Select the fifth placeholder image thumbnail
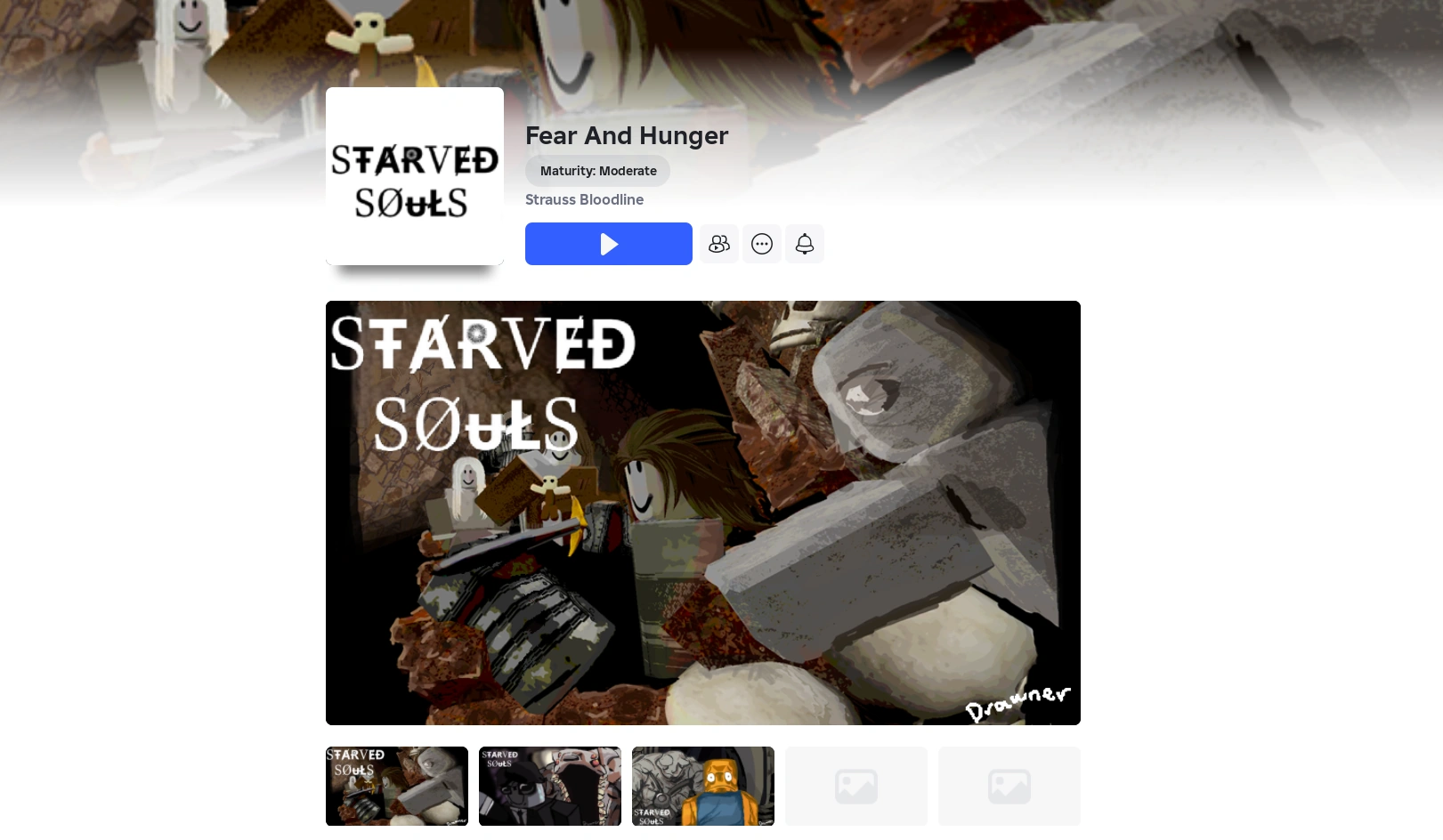This screenshot has width=1443, height=840. [1009, 786]
